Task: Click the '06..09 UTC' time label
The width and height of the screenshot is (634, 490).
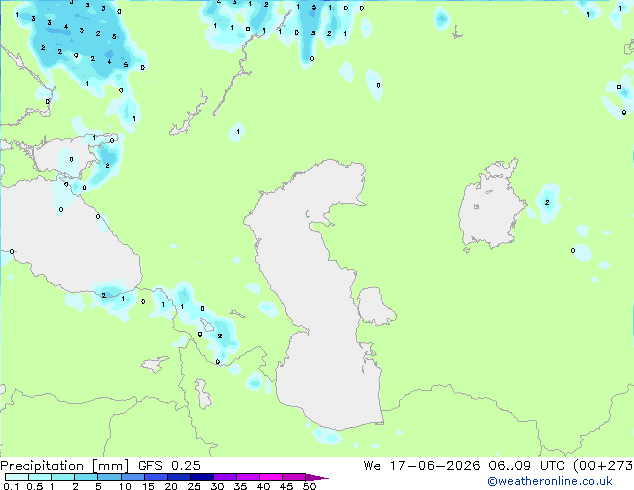Action: (526, 466)
